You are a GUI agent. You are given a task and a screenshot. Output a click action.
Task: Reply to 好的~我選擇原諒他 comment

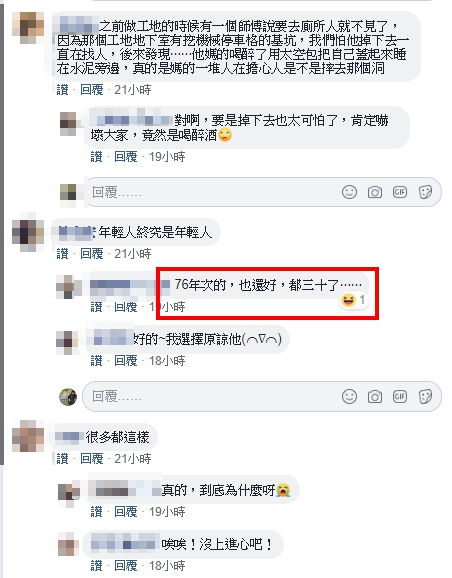pos(126,361)
